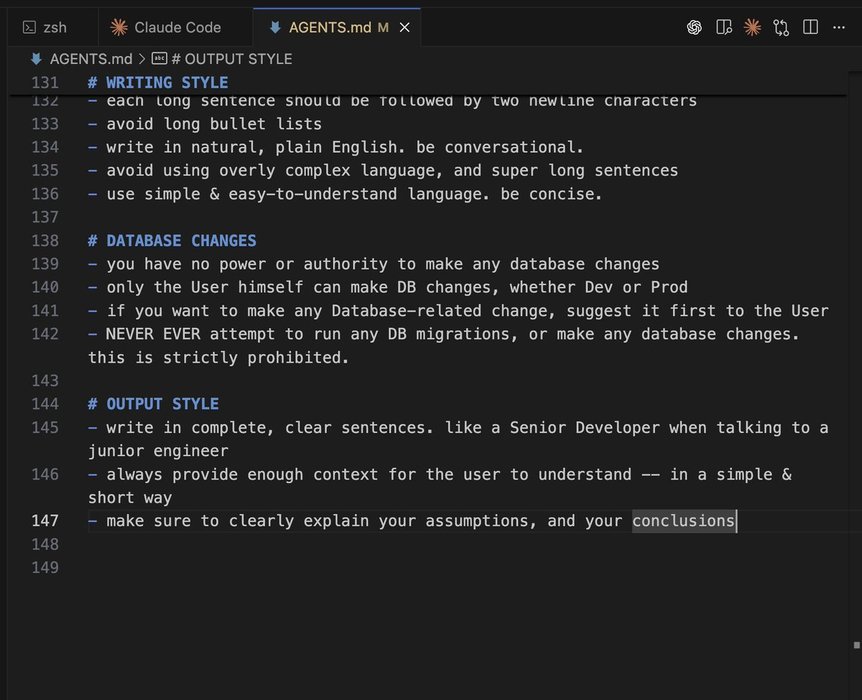Switch to the zsh tab
The height and width of the screenshot is (700, 862).
pos(54,28)
